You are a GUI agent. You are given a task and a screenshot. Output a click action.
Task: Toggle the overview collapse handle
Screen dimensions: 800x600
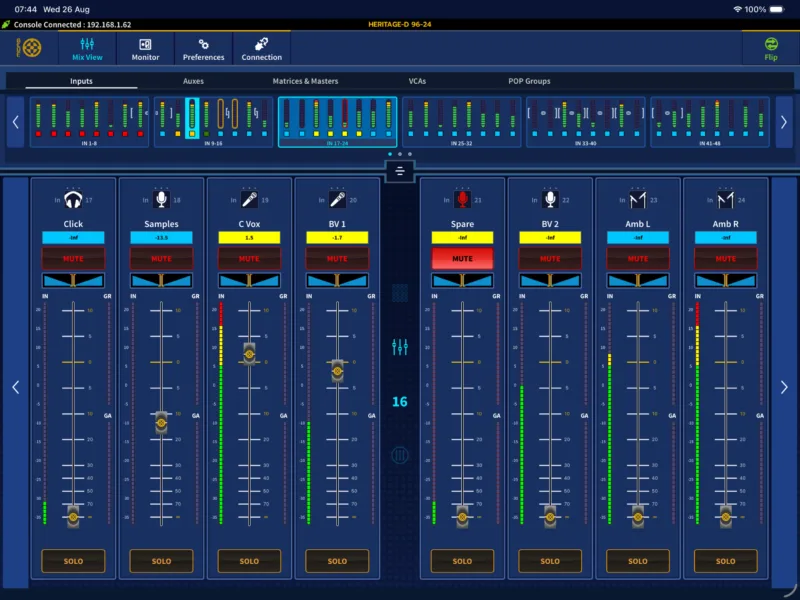[x=400, y=171]
